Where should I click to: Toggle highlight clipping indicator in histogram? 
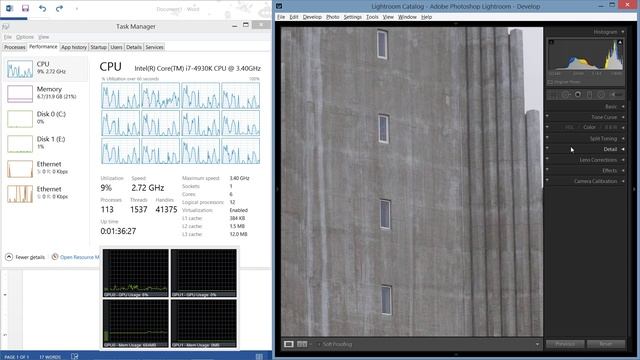pyautogui.click(x=620, y=42)
